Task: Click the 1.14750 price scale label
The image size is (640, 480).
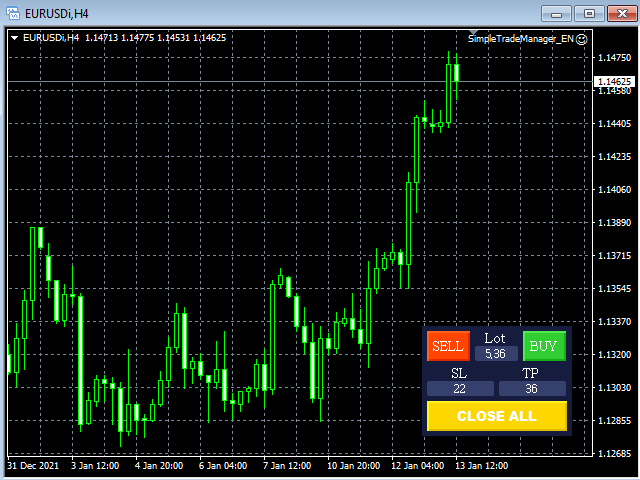Action: tap(614, 58)
